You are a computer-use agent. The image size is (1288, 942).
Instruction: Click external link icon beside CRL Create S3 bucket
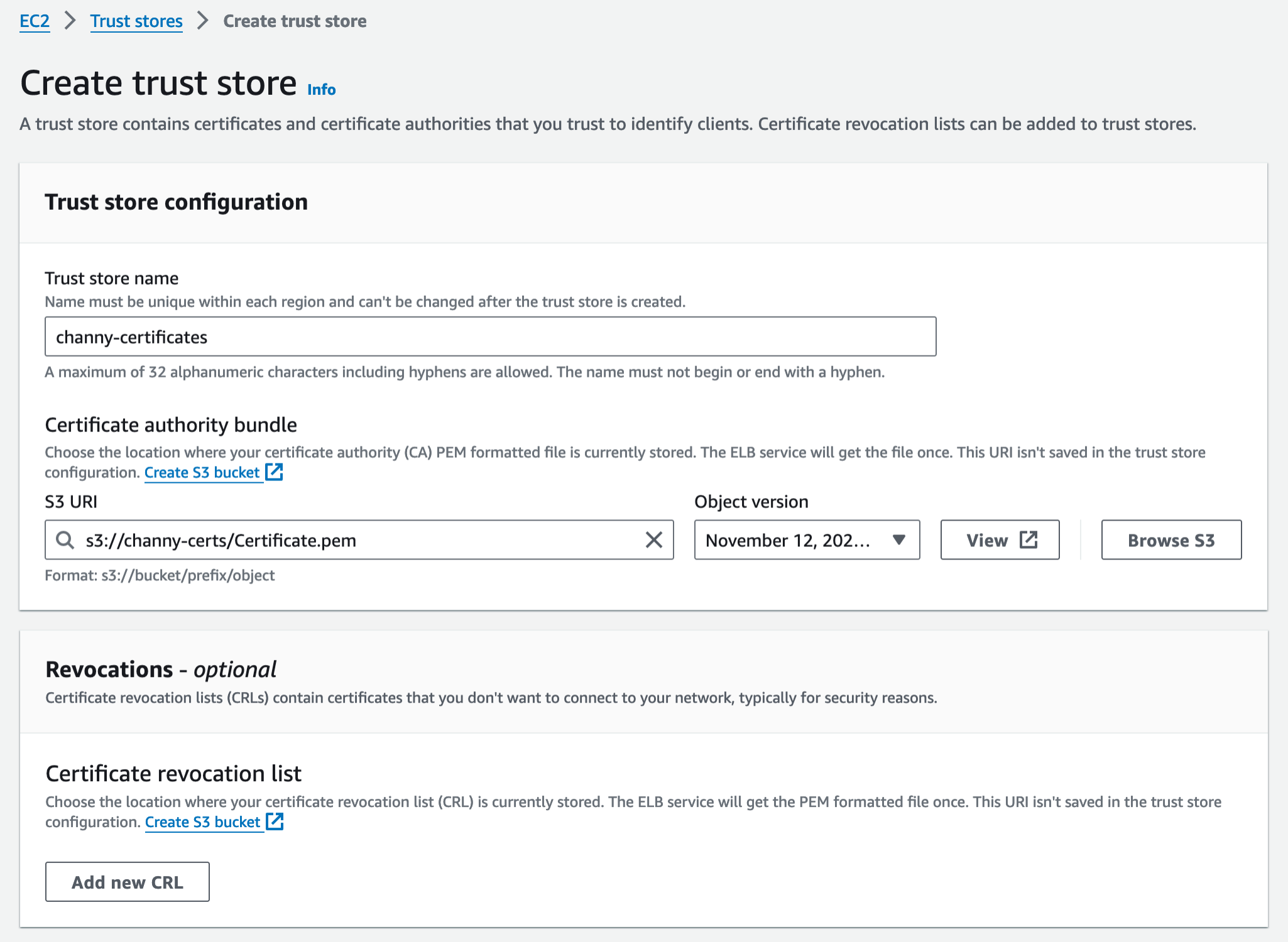275,821
